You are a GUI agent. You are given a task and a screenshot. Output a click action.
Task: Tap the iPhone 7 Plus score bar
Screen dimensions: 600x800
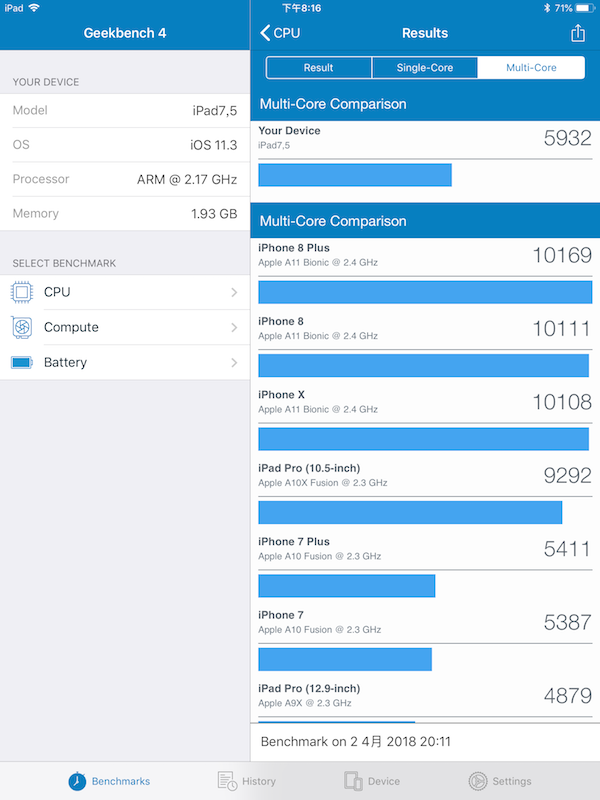(347, 586)
